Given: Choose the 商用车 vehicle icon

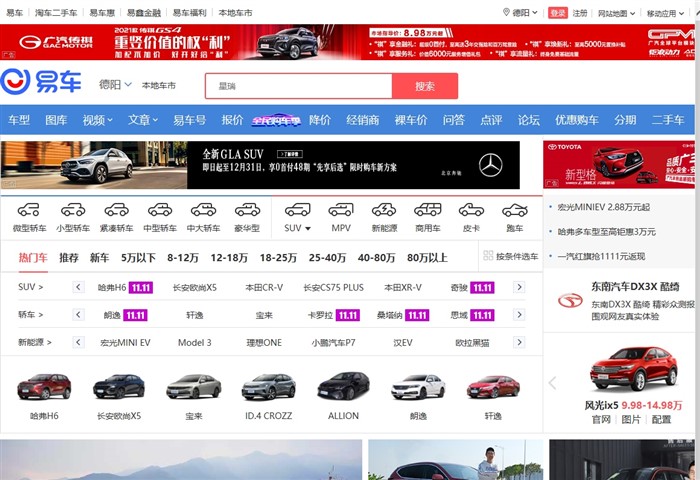Looking at the screenshot, I should (427, 210).
